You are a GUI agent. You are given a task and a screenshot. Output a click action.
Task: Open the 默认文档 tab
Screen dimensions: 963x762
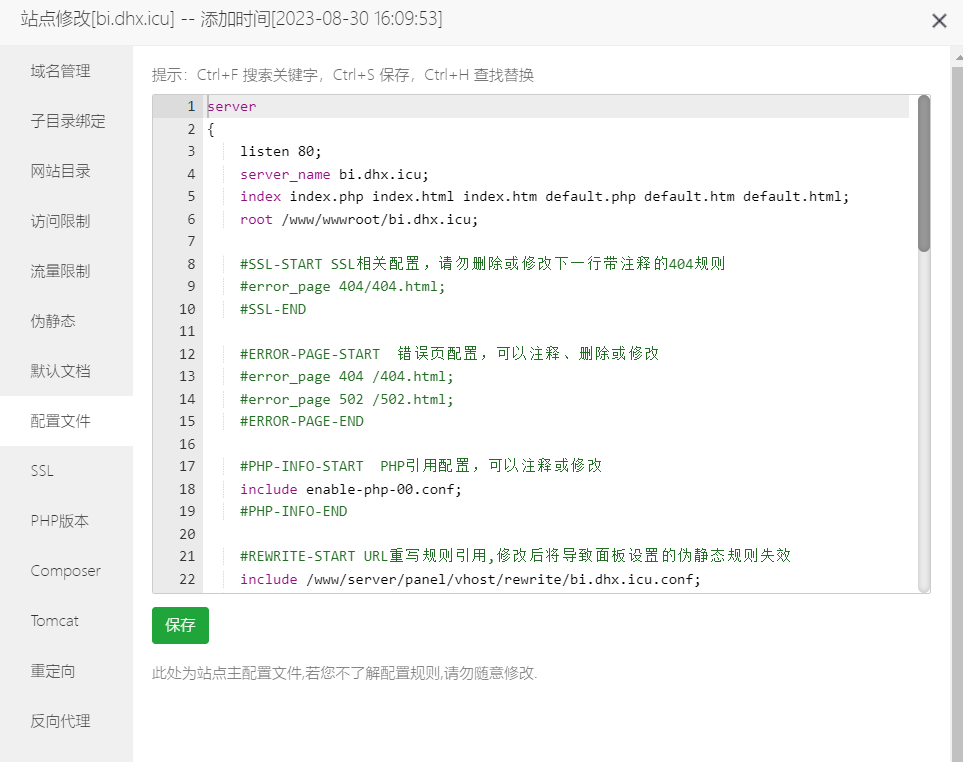tap(66, 371)
